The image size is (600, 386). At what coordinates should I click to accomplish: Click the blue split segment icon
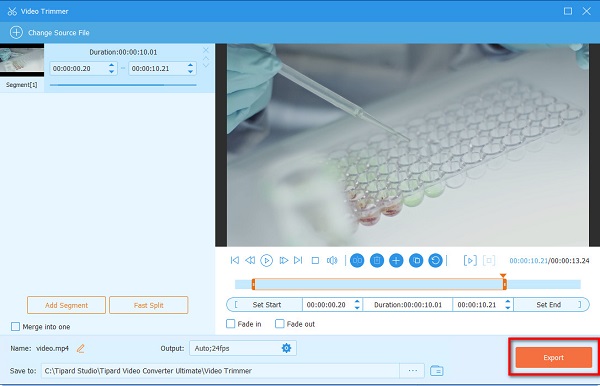click(357, 261)
